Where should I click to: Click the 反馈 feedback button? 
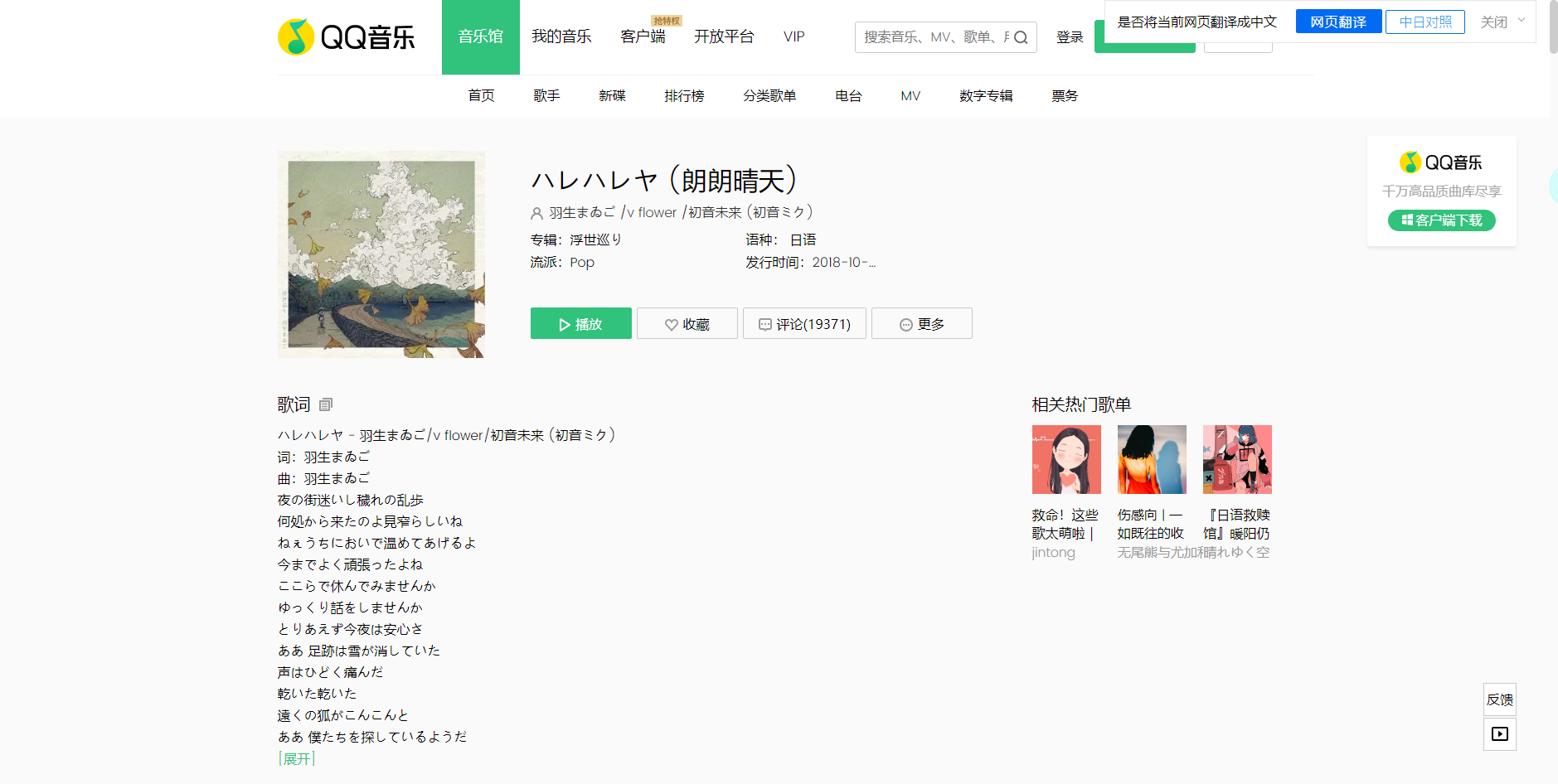[x=1499, y=699]
